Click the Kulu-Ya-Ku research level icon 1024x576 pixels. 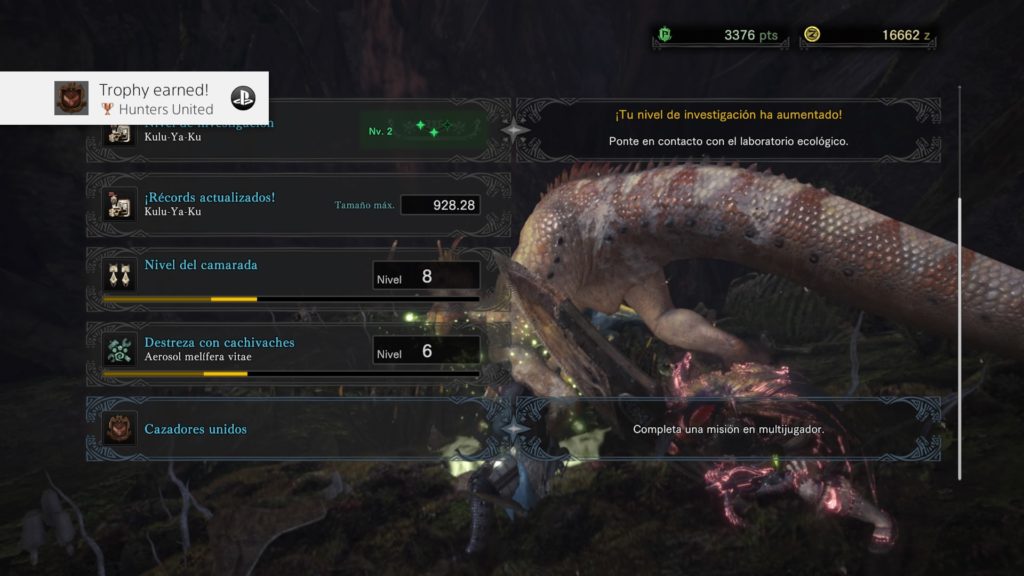(x=119, y=135)
